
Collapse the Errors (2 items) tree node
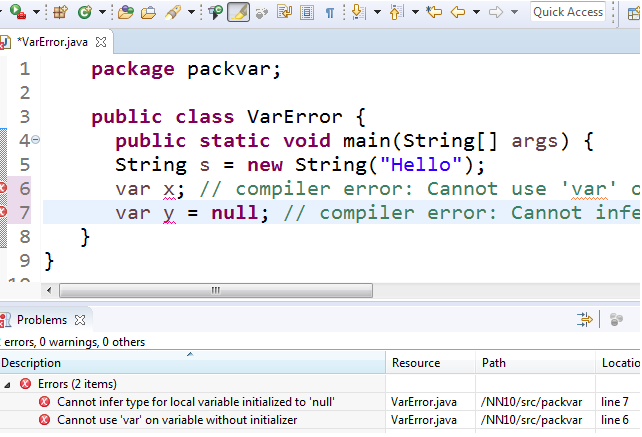(7, 384)
